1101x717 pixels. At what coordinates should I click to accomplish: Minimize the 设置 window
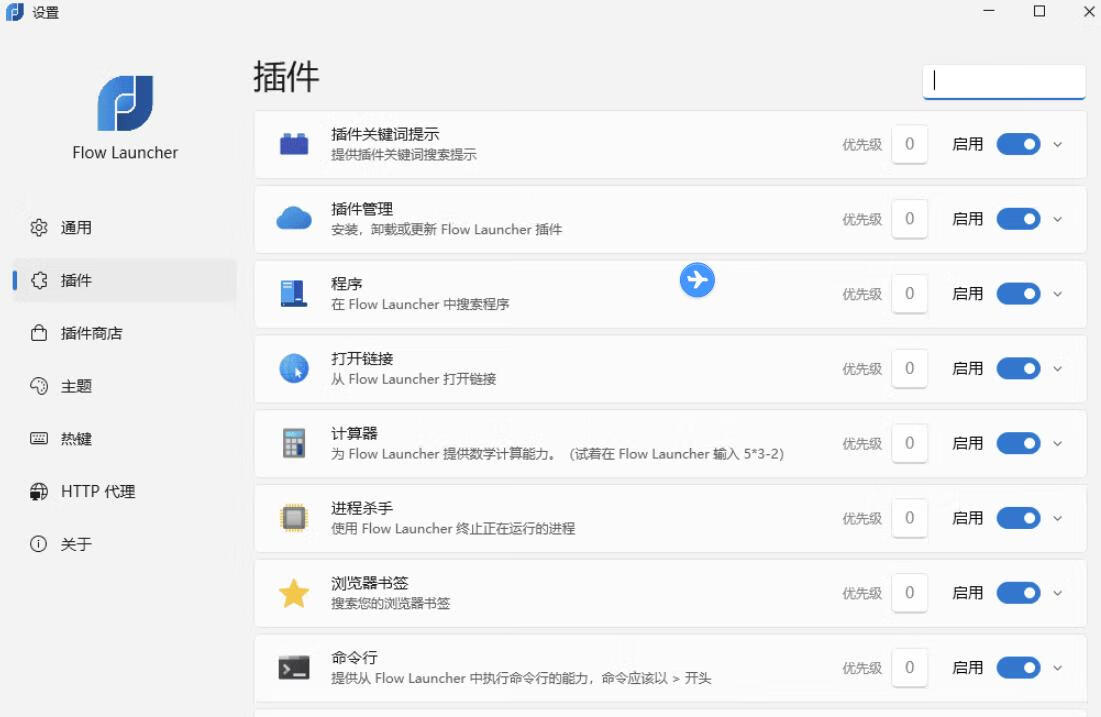coord(989,11)
